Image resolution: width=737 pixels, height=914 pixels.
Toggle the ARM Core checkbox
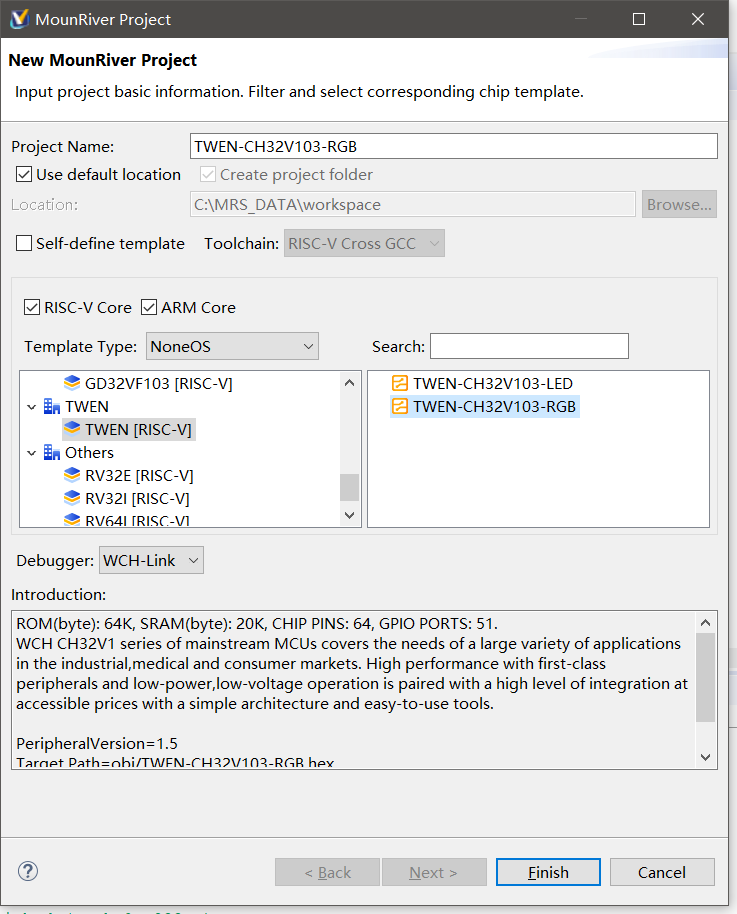[x=149, y=307]
